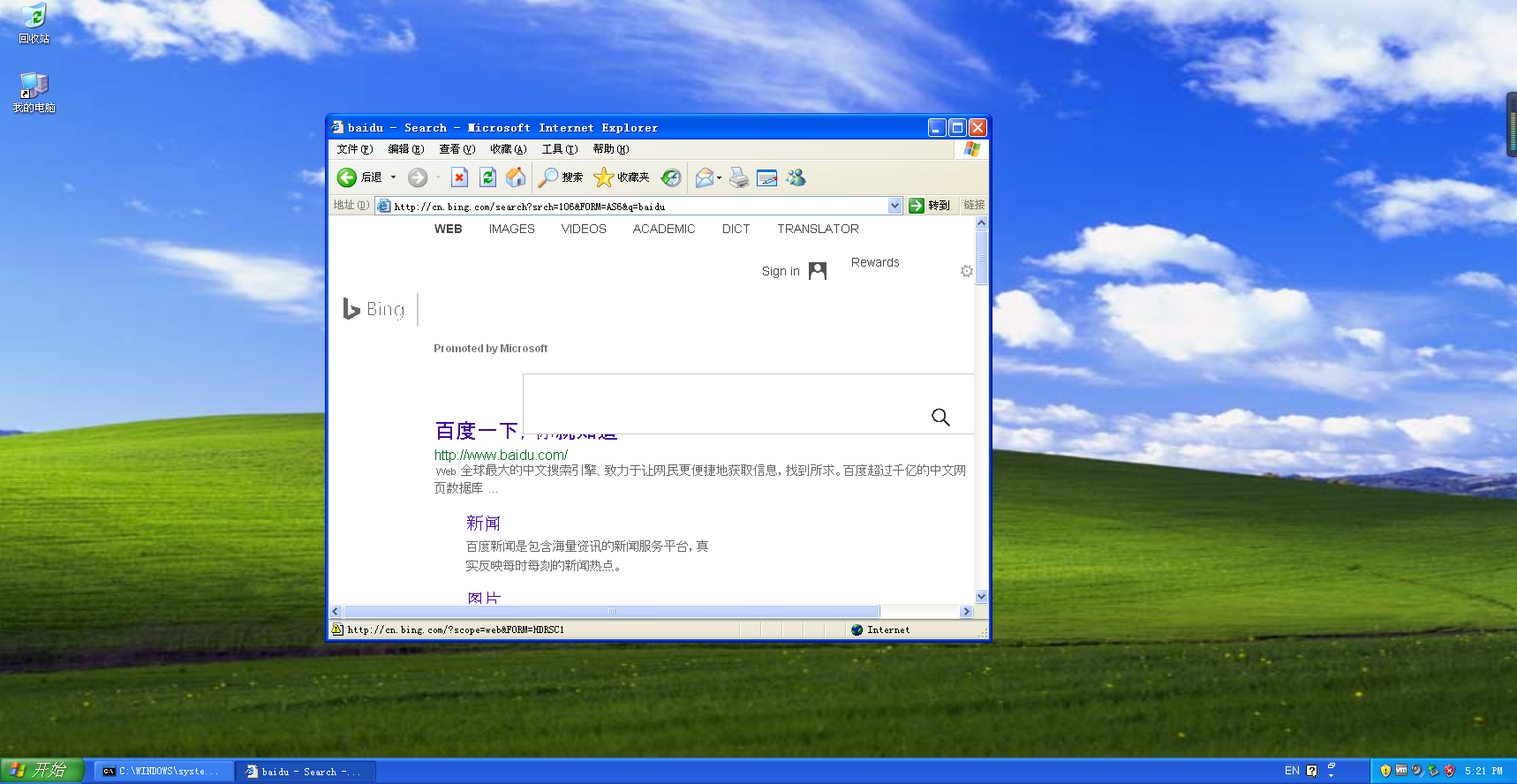Screen dimensions: 1517x784
Task: Go back with the green 后退 arrow
Action: [x=360, y=177]
